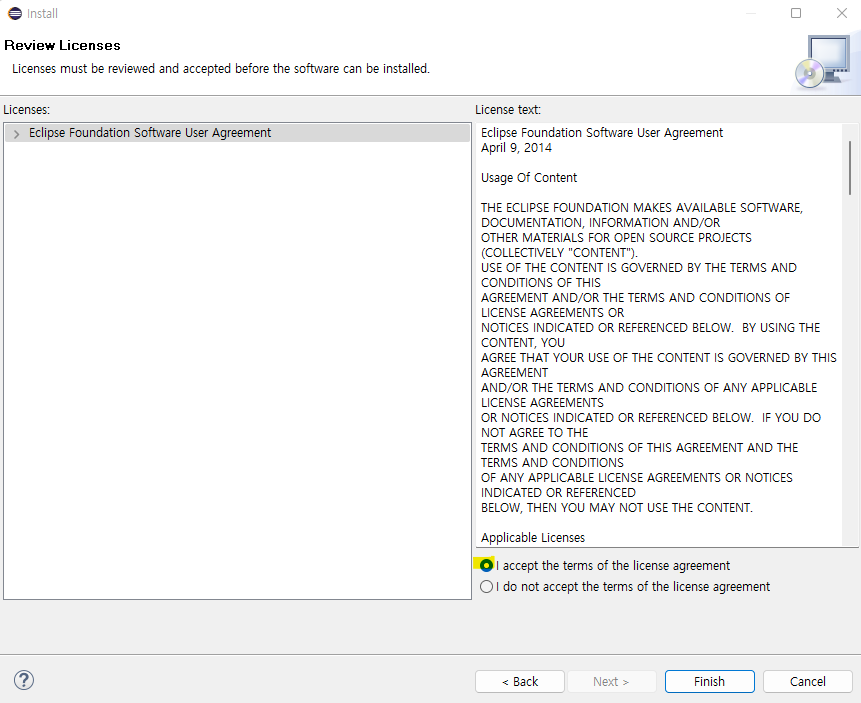861x703 pixels.
Task: Select Eclipse Foundation Software User Agreement row
Action: coord(237,133)
